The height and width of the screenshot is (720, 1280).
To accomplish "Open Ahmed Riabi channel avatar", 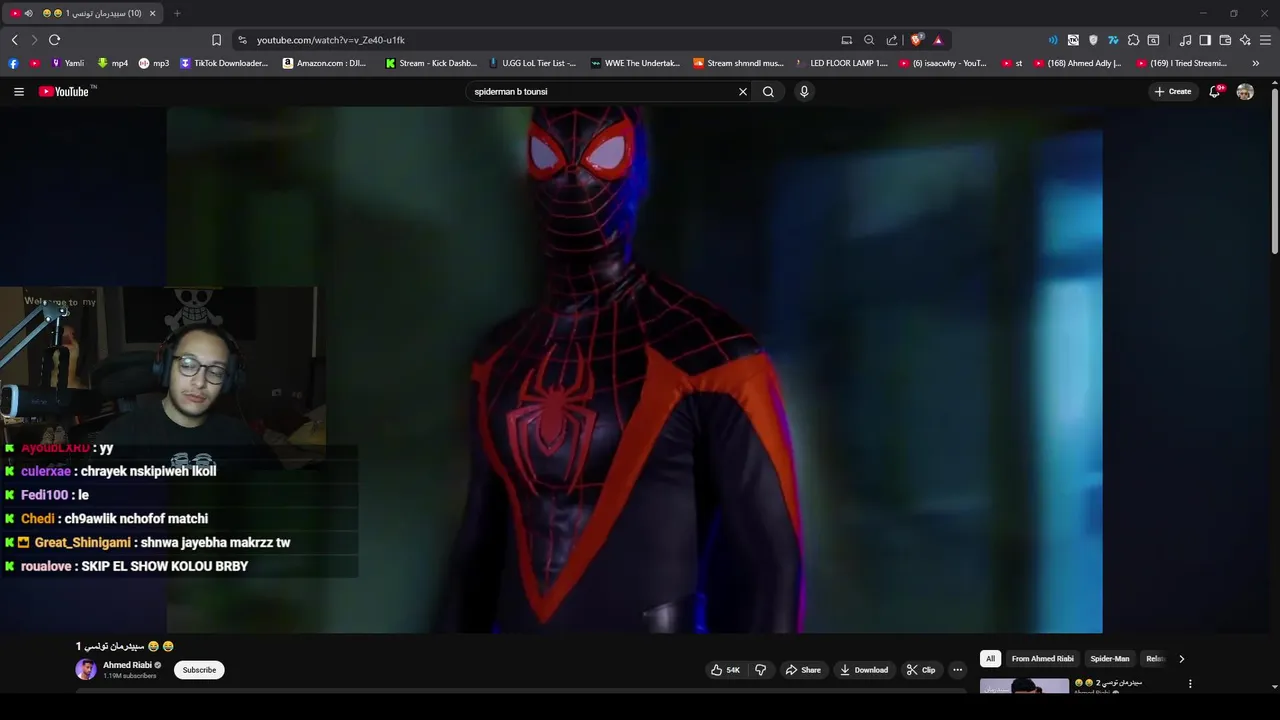I will coord(86,670).
